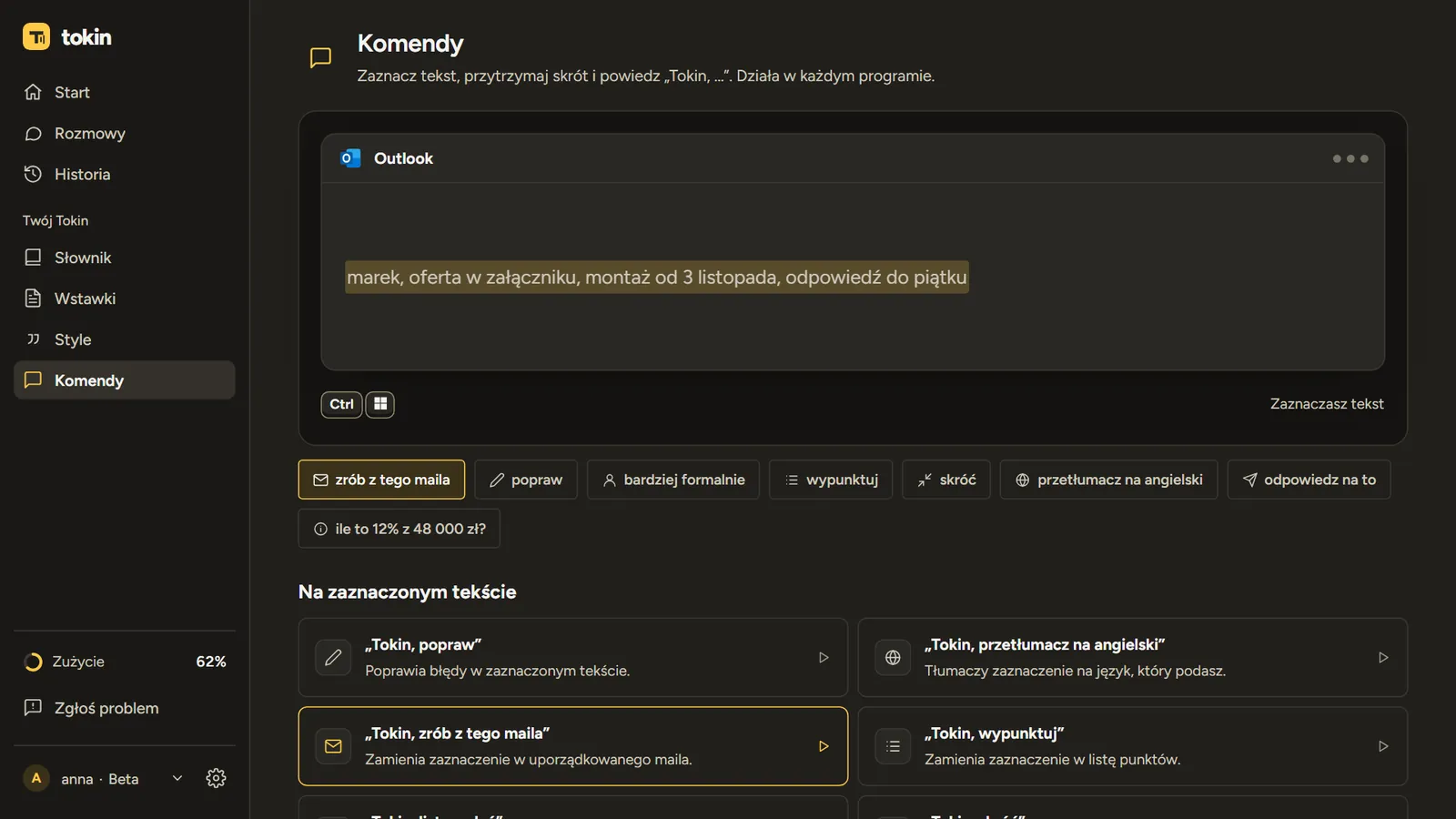Click pencil icon on Tokin, popraw card
This screenshot has height=819, width=1456.
(x=333, y=657)
